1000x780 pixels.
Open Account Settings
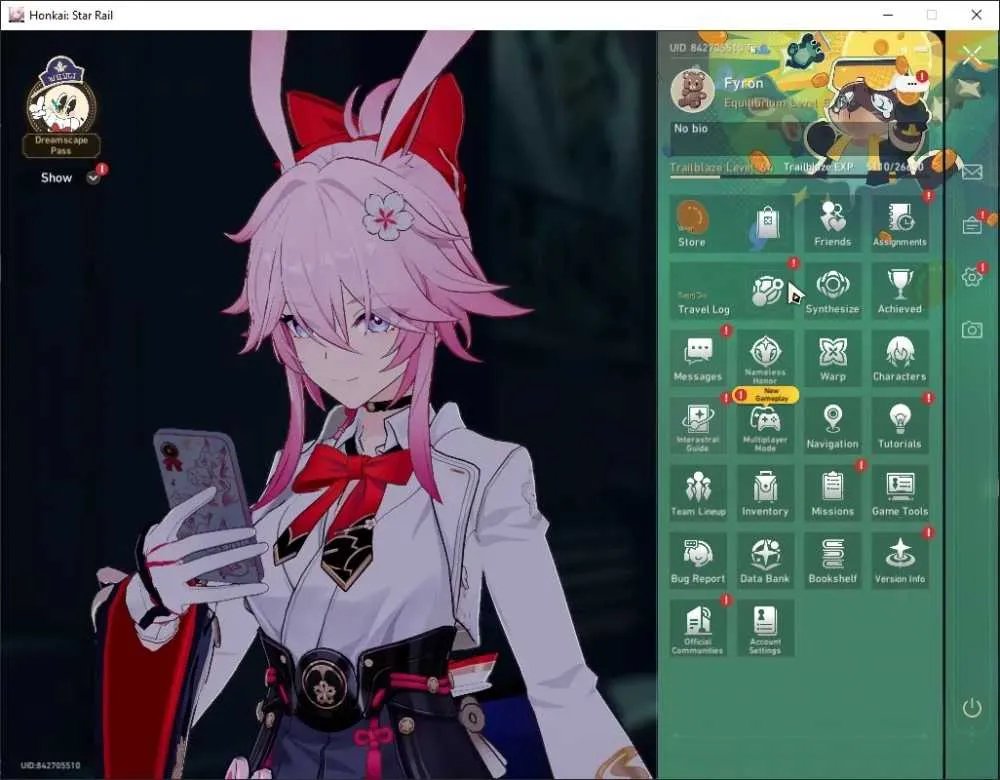coord(765,628)
